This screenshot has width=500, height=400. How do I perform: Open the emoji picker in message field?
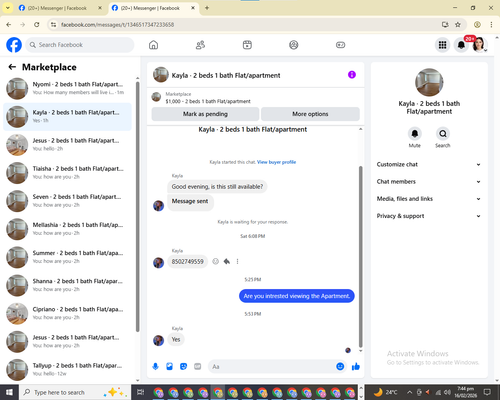coord(340,367)
